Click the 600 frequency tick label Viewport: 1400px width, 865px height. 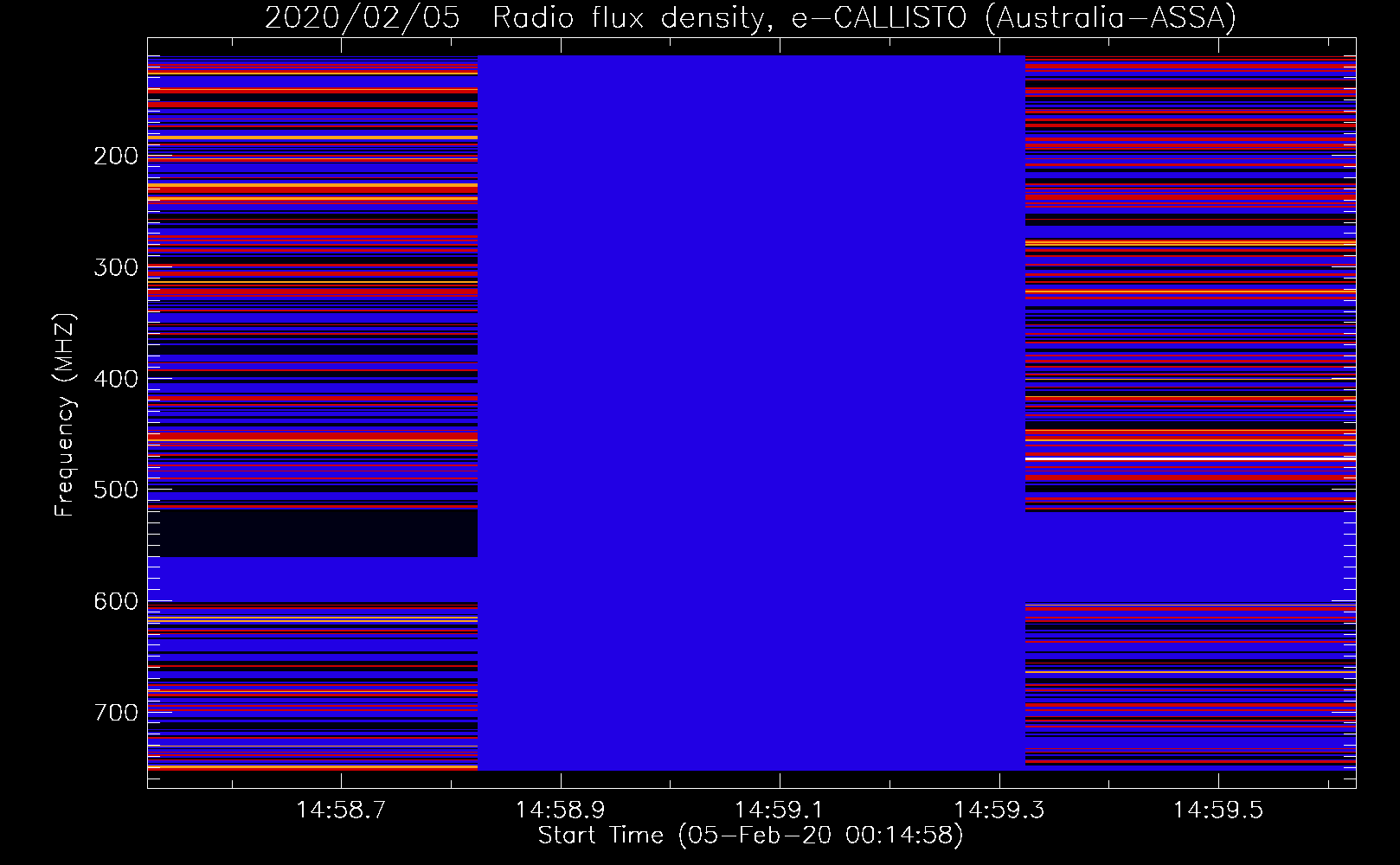pos(116,601)
